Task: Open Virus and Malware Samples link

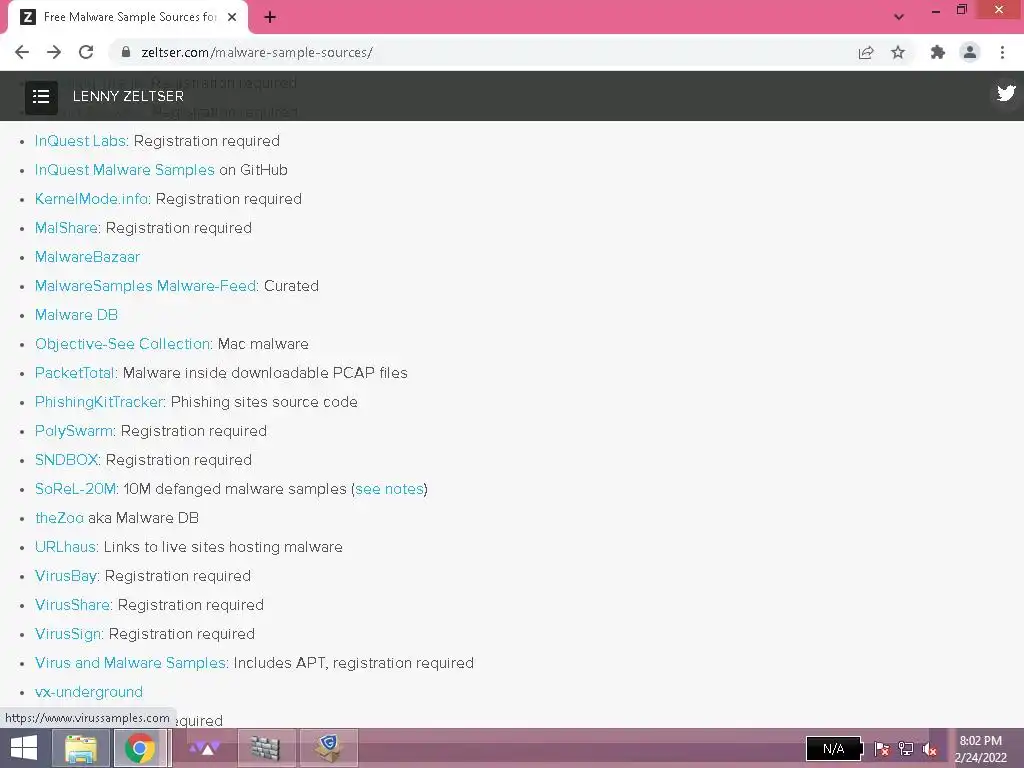Action: coord(132,663)
